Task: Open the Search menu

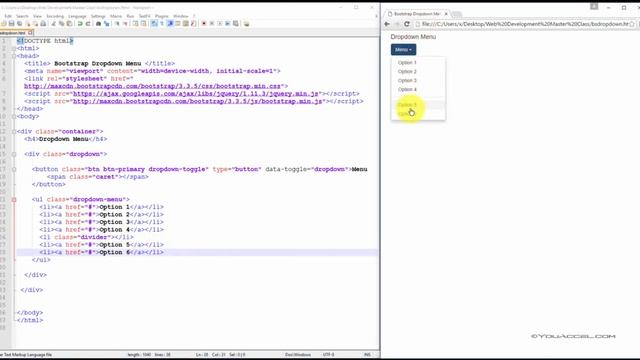Action: pyautogui.click(x=22, y=16)
